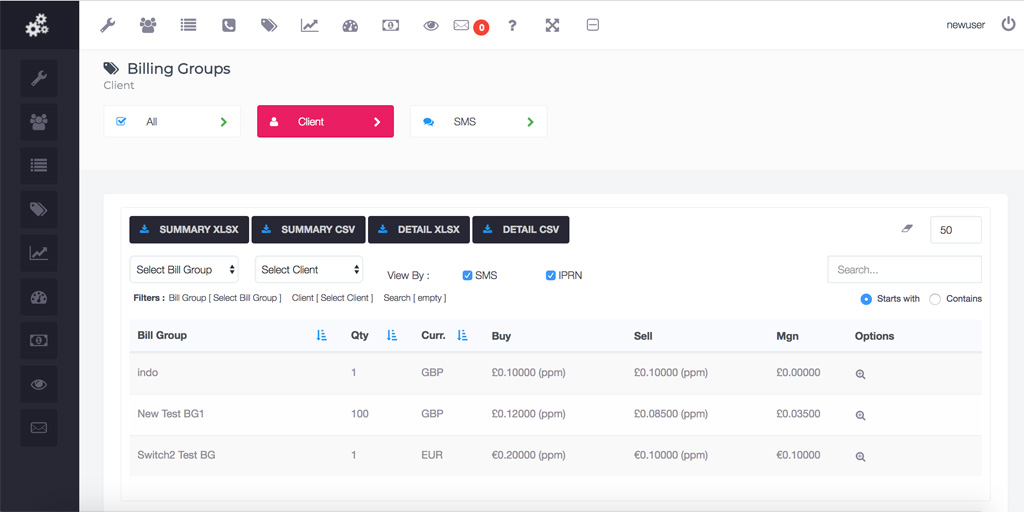
Task: Click the Search input field
Action: [x=904, y=270]
